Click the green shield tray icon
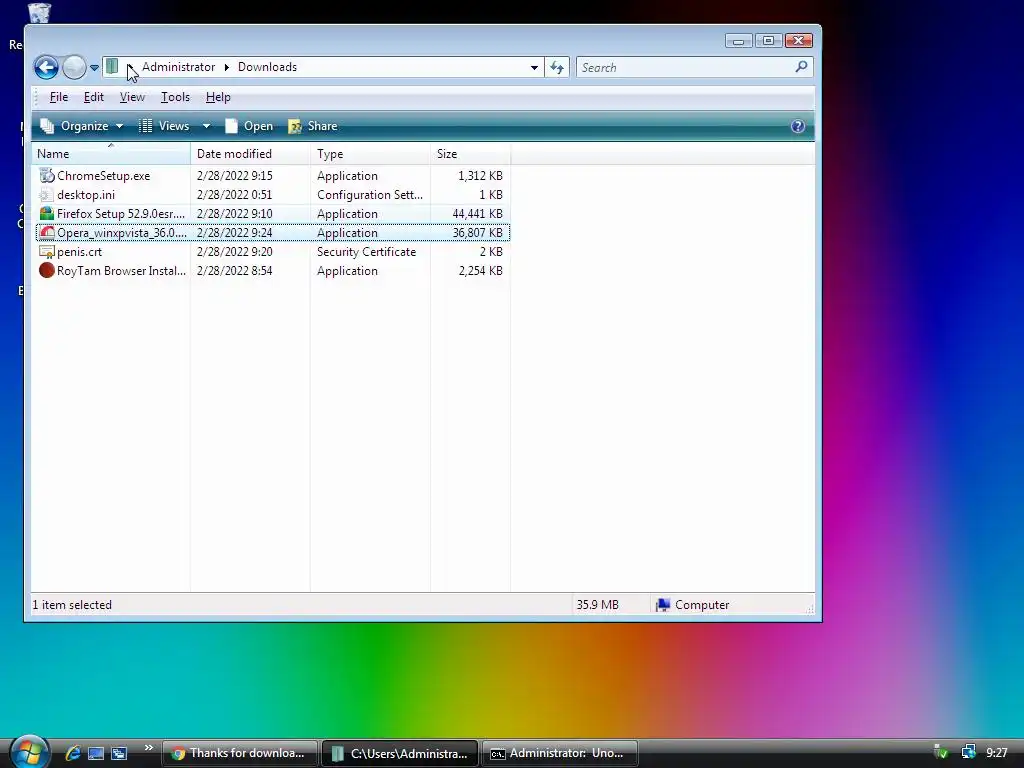 (940, 752)
